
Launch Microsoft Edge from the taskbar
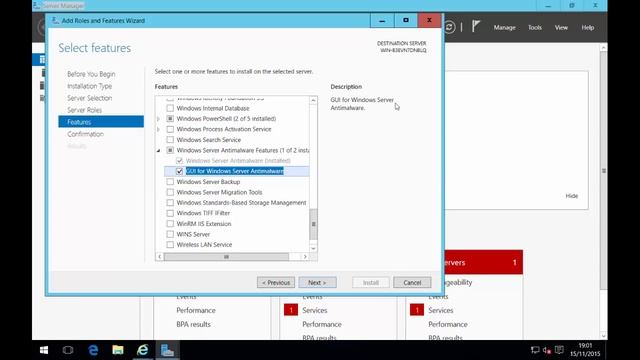pyautogui.click(x=93, y=350)
